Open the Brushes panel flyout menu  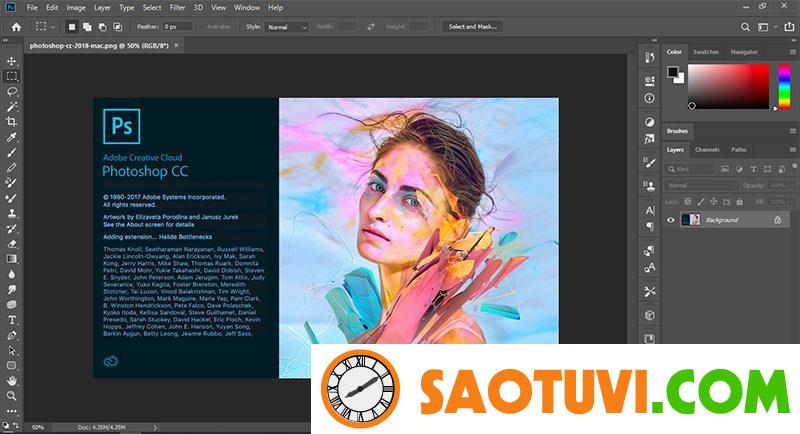tap(793, 131)
